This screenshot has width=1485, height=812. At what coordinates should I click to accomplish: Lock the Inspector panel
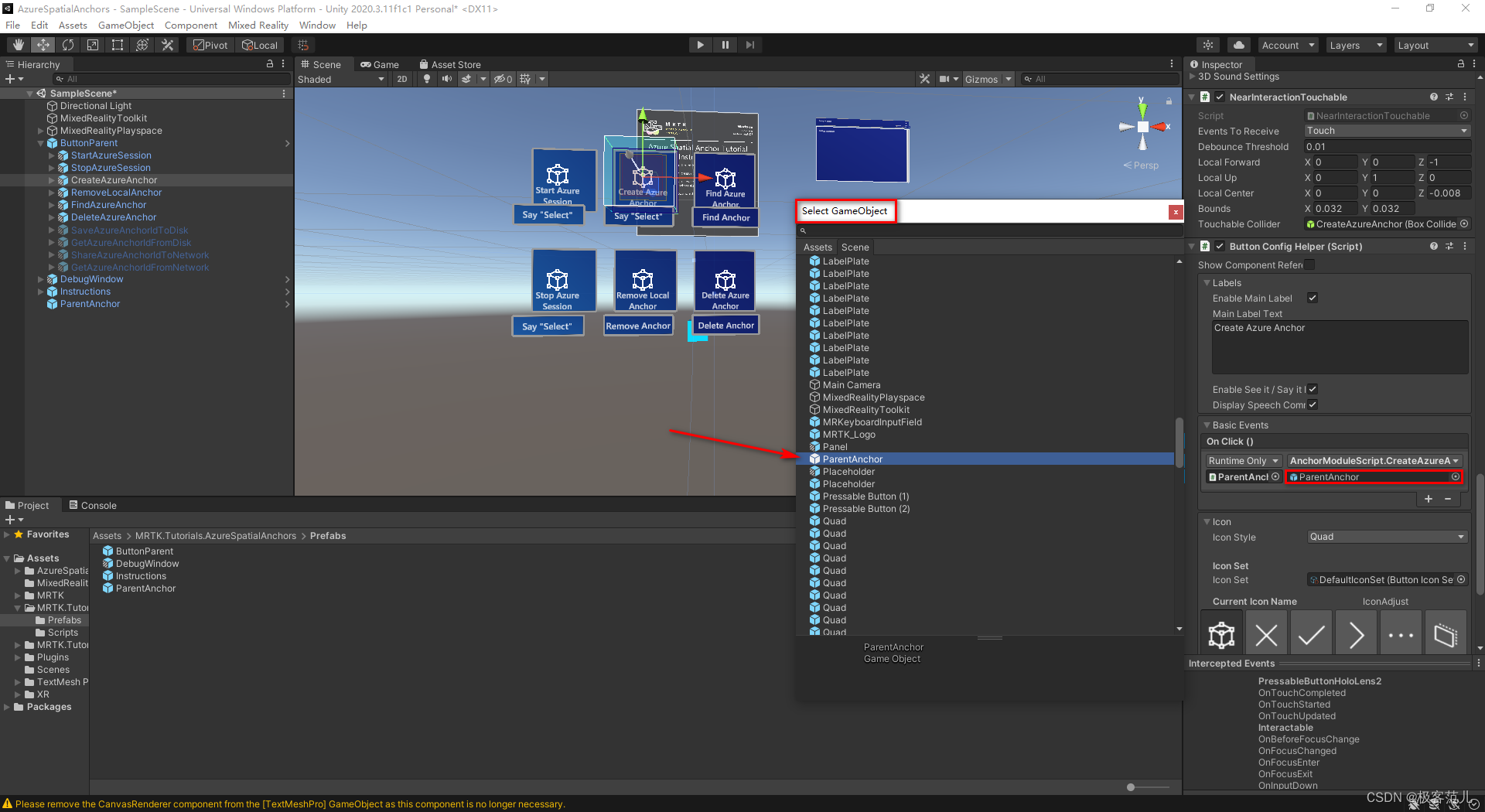pos(1460,64)
